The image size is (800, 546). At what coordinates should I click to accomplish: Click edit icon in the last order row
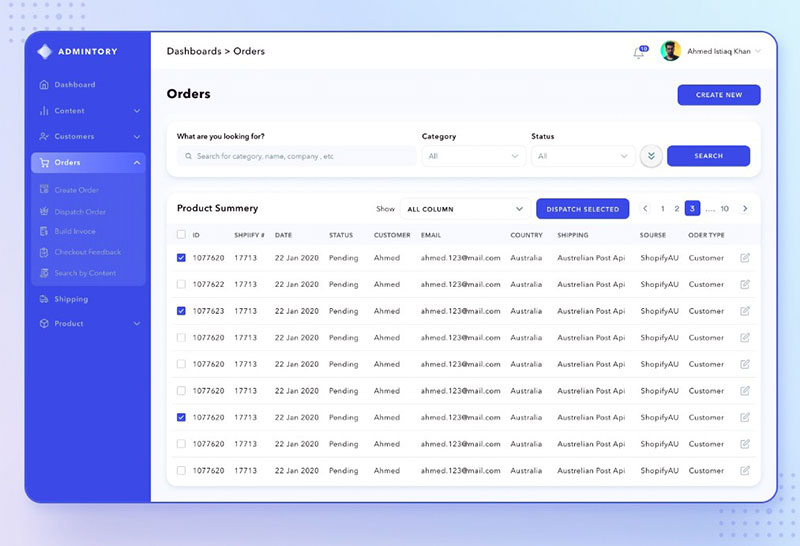point(745,470)
